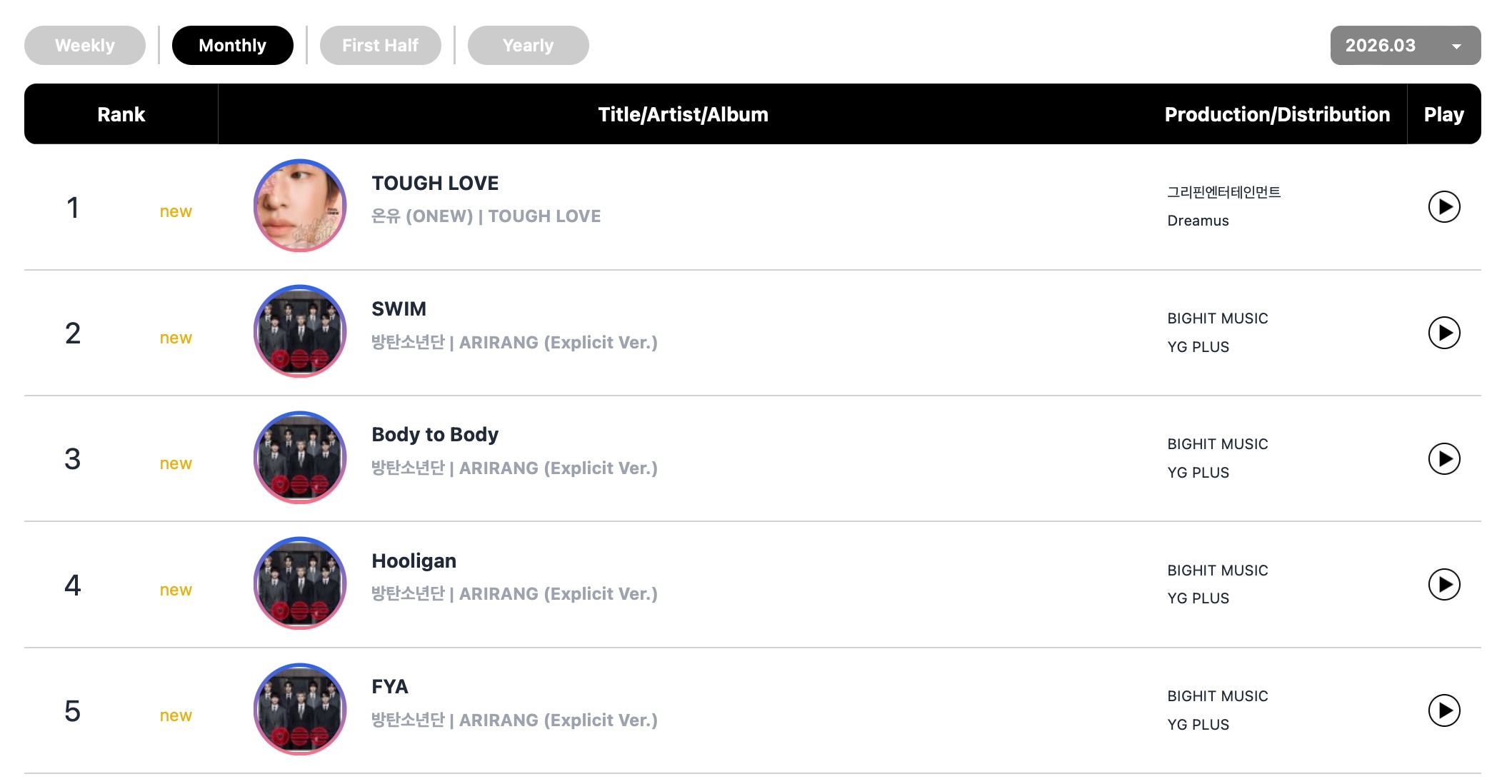Switch to the Weekly chart tab

[85, 46]
